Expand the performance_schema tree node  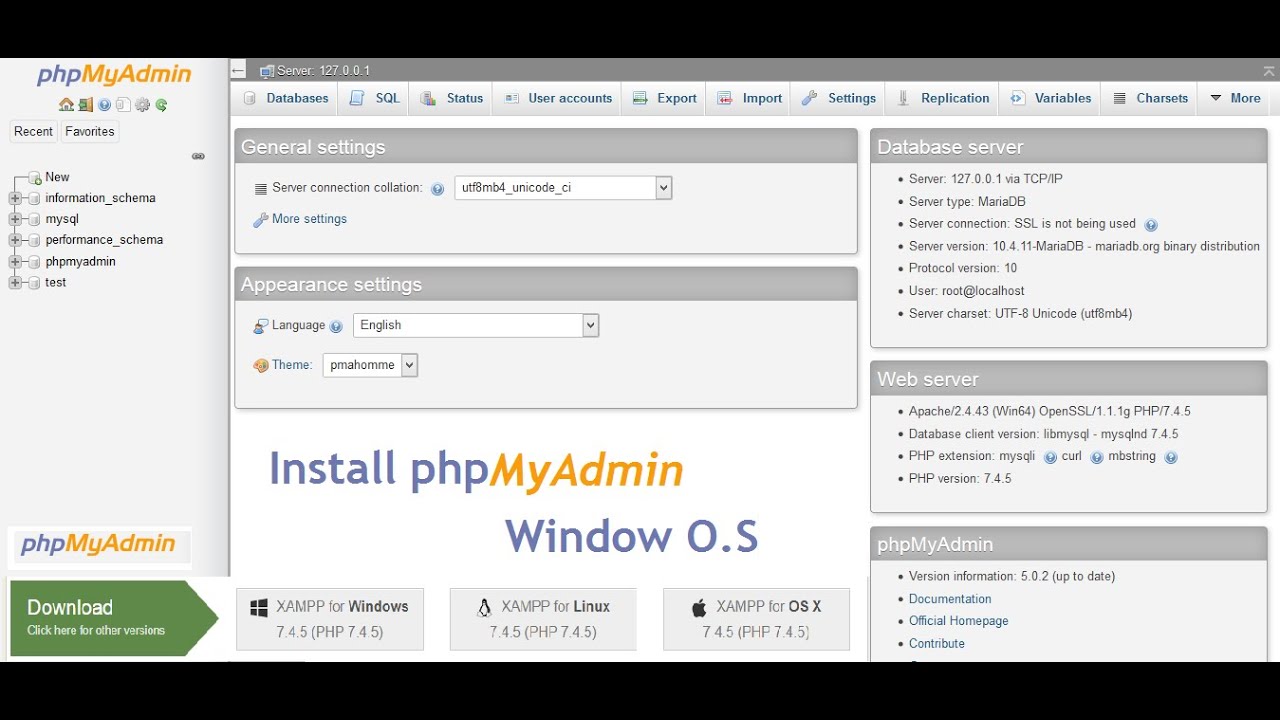[x=15, y=241]
